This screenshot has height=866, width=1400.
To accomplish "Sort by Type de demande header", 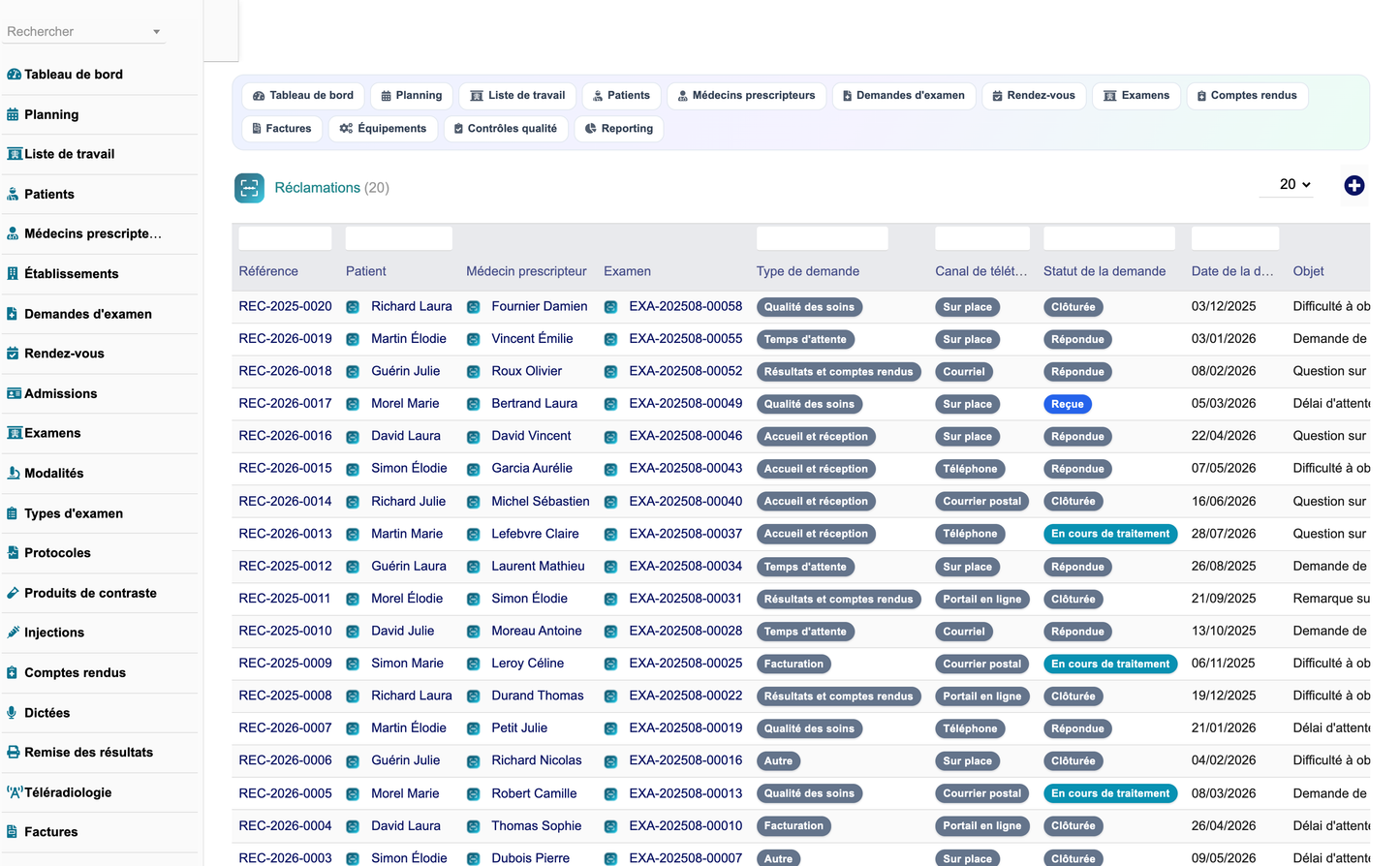I will coord(808,271).
